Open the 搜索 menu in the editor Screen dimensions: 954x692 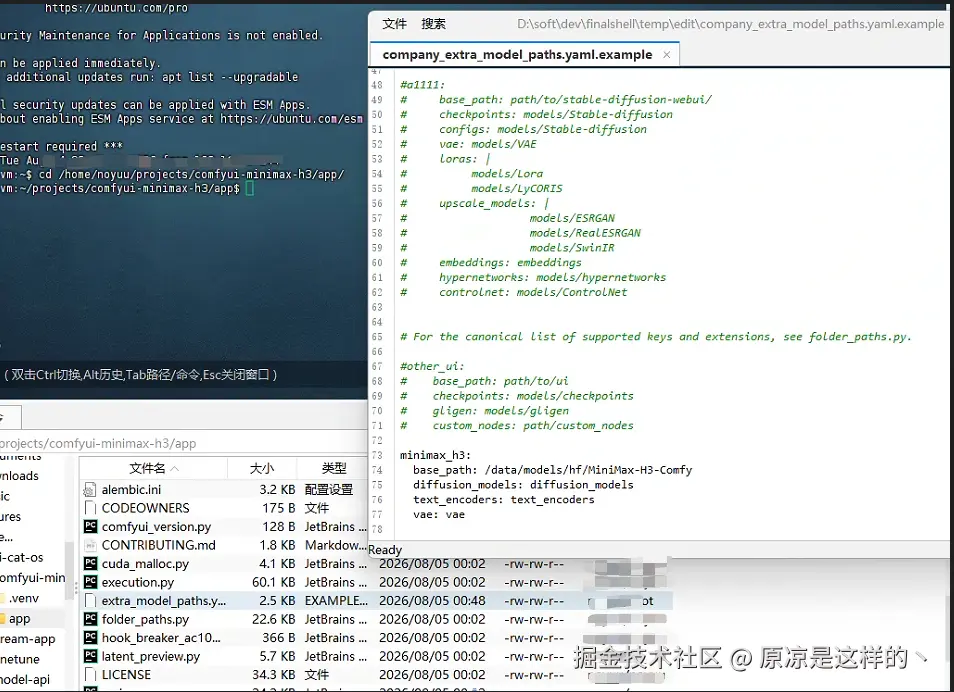click(433, 24)
